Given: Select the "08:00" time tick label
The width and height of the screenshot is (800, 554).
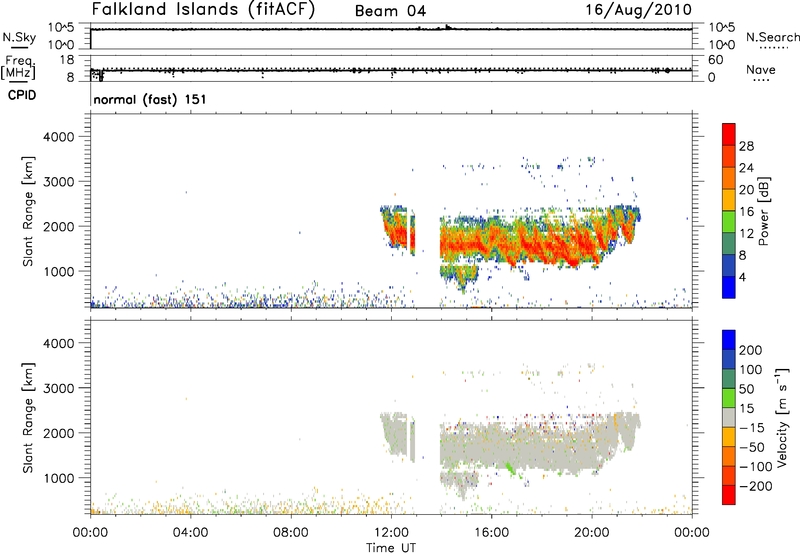Looking at the screenshot, I should point(291,533).
